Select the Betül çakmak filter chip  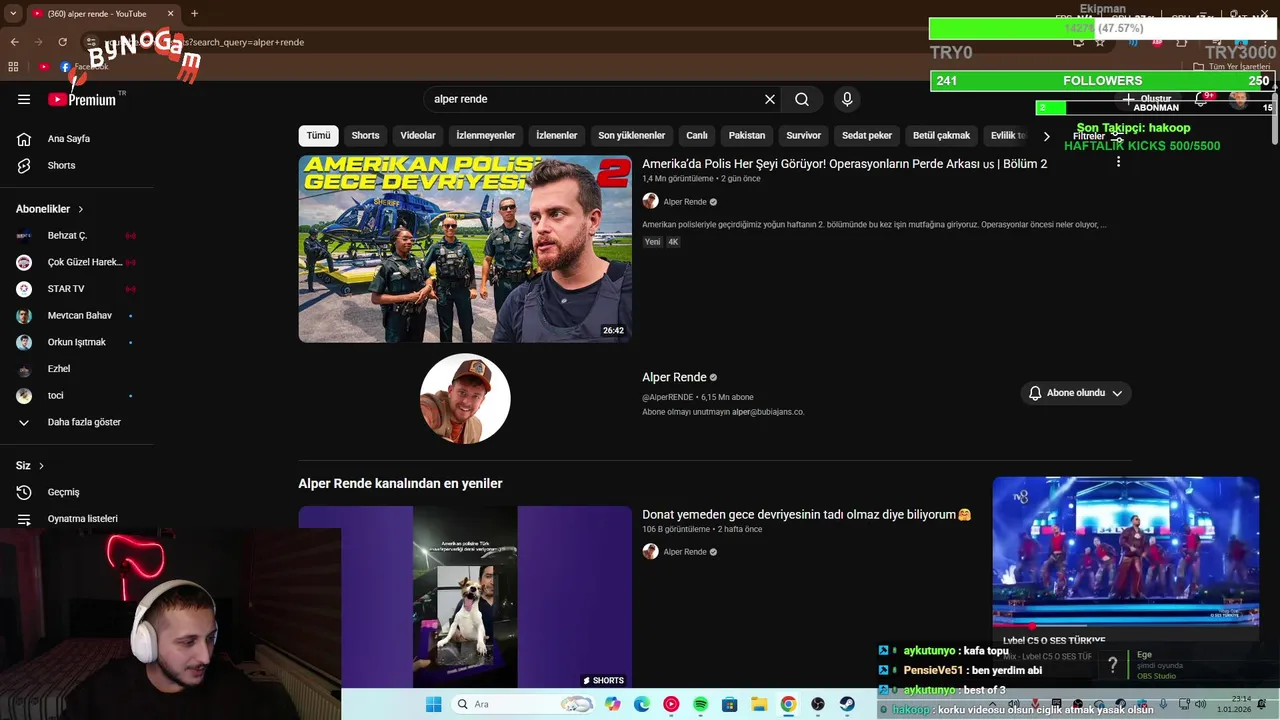[942, 136]
